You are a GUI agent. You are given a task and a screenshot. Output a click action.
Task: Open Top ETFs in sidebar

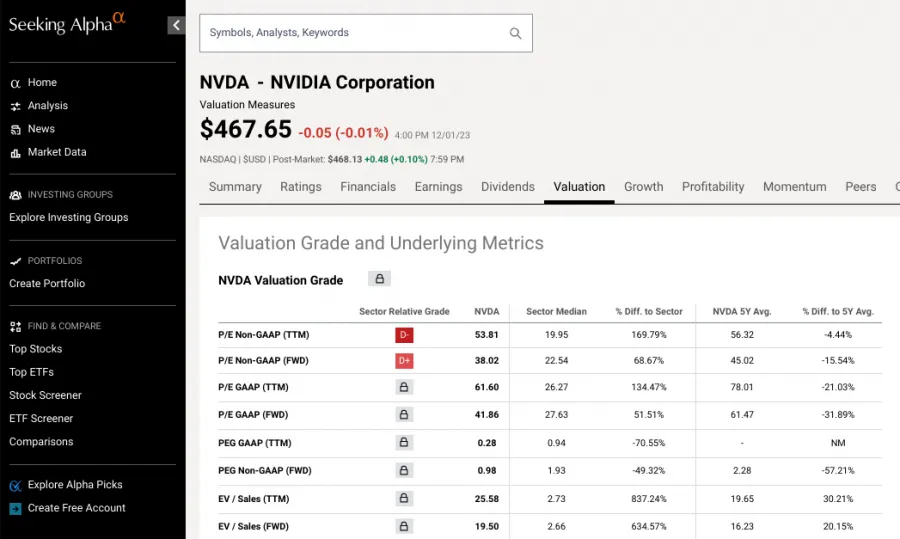pos(32,372)
